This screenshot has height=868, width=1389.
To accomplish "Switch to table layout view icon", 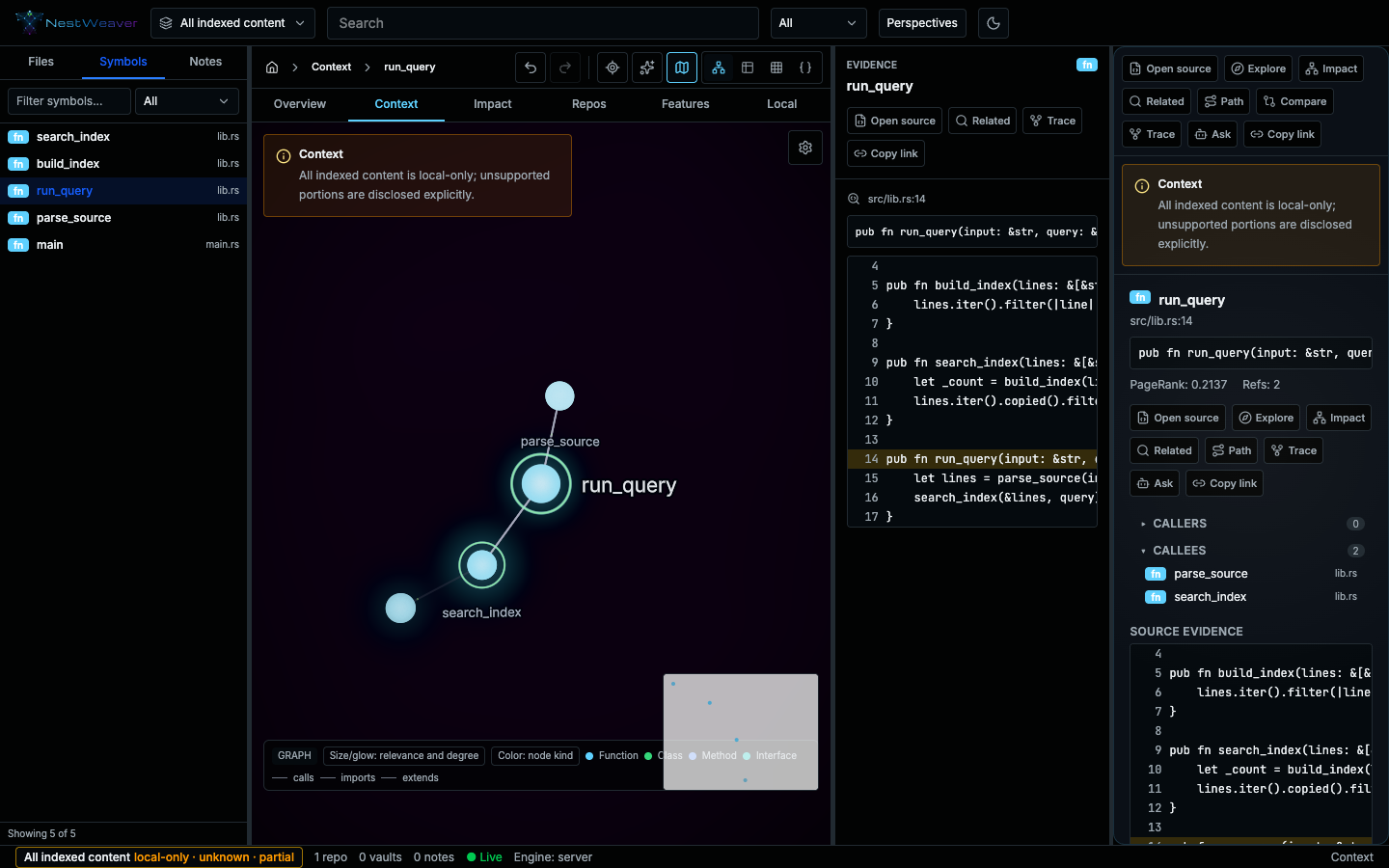I will (x=748, y=68).
